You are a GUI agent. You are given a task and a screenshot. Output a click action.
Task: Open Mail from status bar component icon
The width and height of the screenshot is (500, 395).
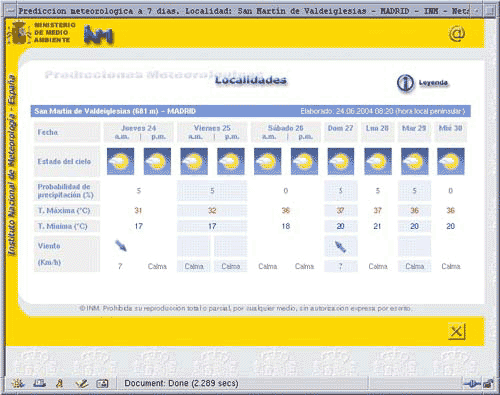coord(39,384)
